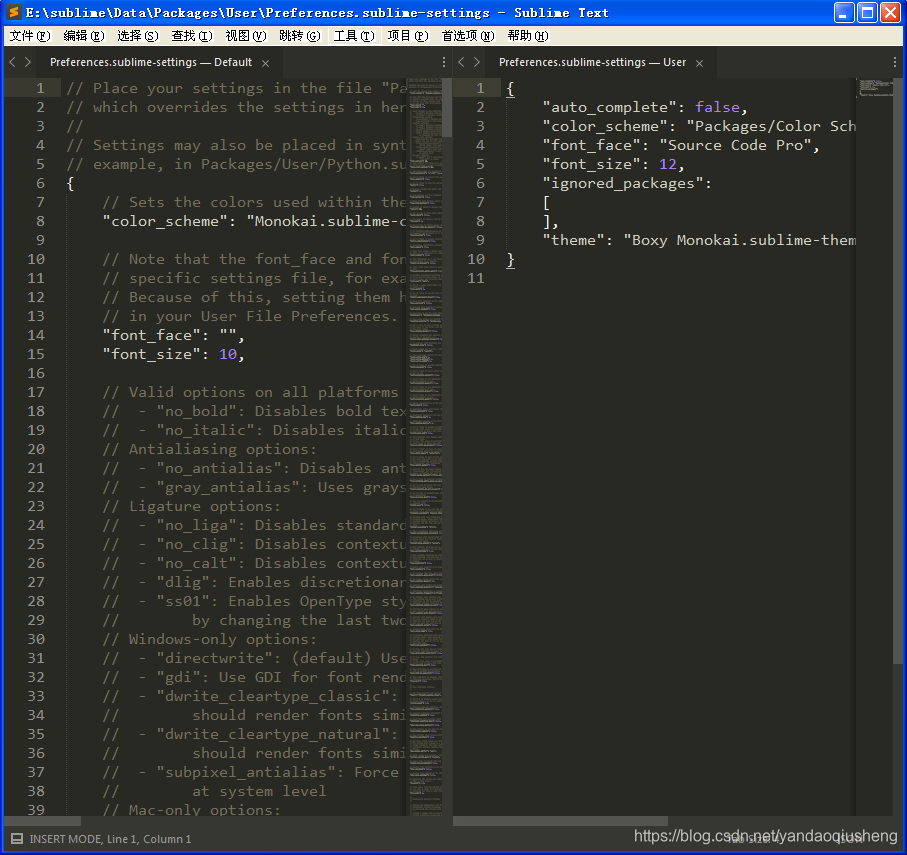Open the 选择(S) menu
907x855 pixels.
[x=138, y=36]
